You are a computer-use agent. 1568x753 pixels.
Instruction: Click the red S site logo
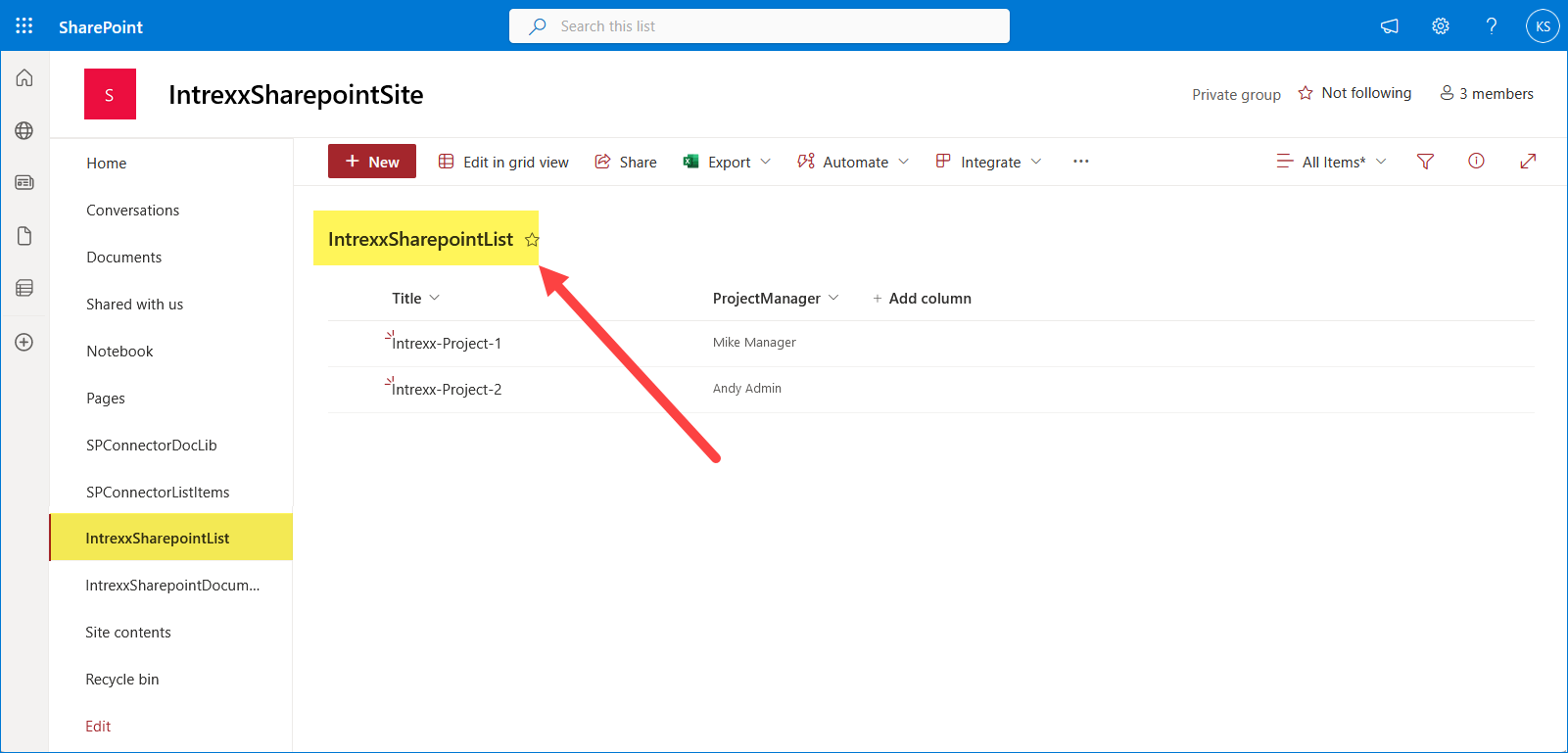[x=110, y=94]
